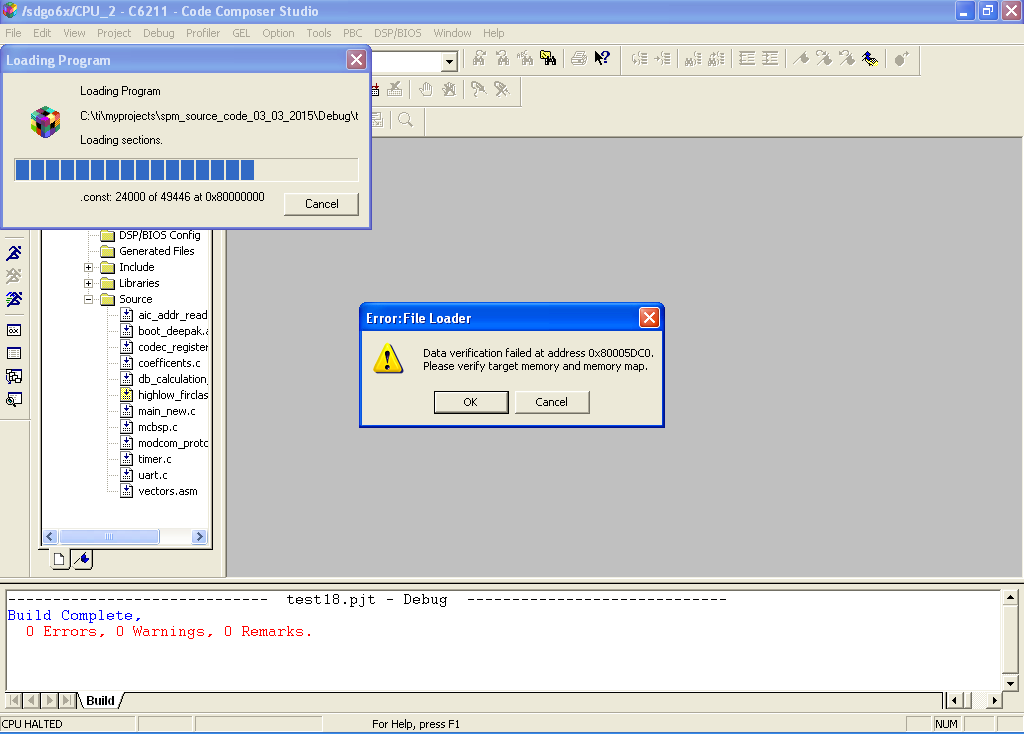Image resolution: width=1024 pixels, height=734 pixels.
Task: Select vectors.asm in project tree
Action: (x=168, y=491)
